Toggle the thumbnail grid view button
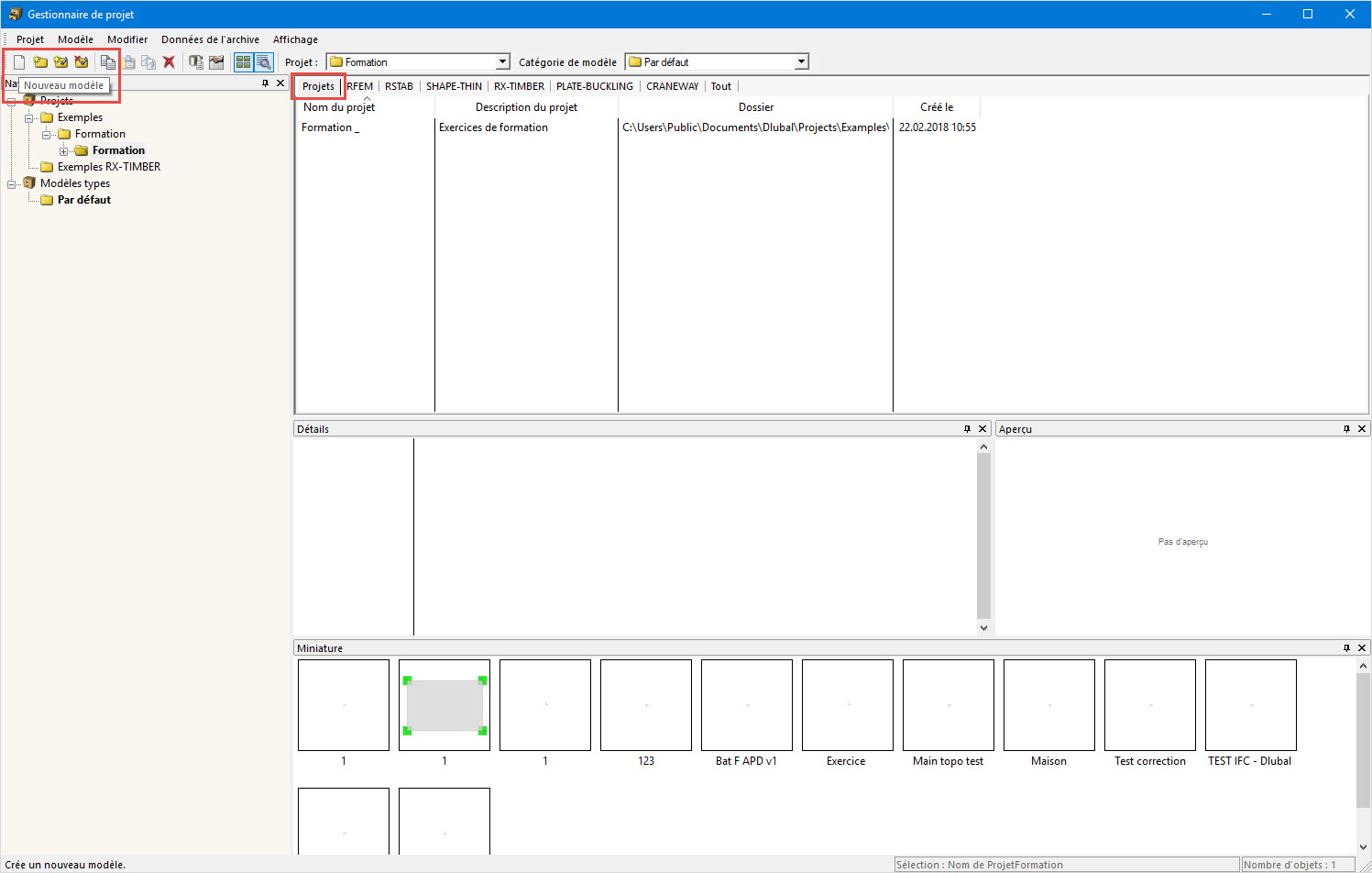This screenshot has width=1372, height=873. (x=243, y=62)
